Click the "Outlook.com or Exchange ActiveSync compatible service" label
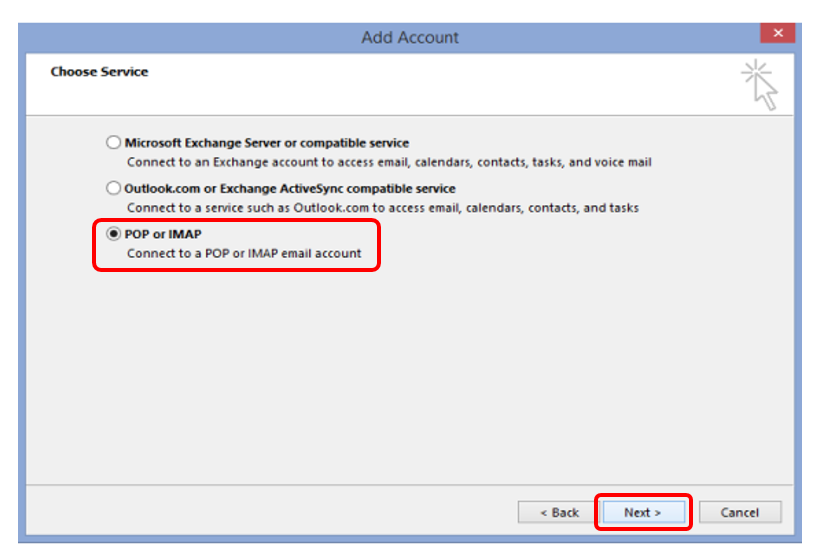813x552 pixels. [x=290, y=188]
